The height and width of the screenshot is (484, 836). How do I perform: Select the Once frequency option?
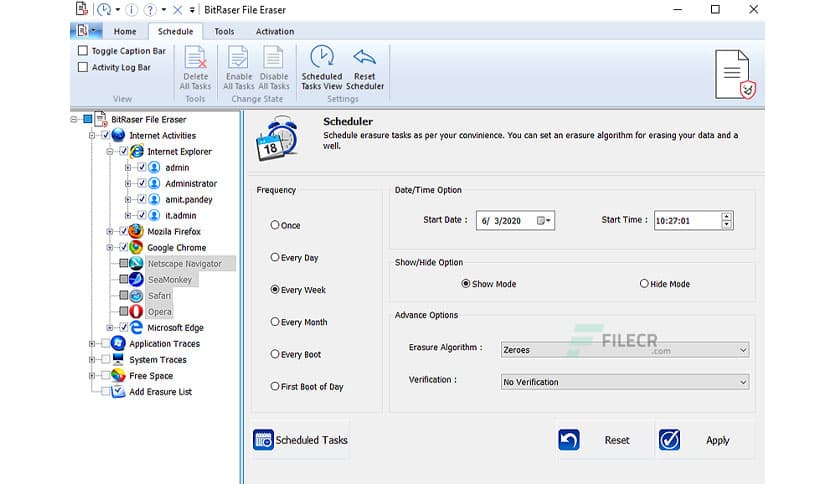275,225
